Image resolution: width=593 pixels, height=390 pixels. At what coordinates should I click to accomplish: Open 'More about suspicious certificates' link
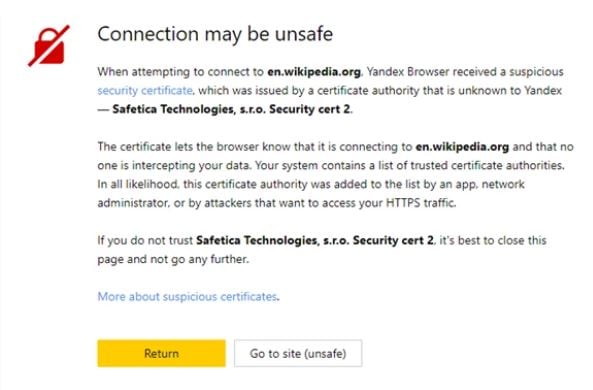[x=188, y=297]
